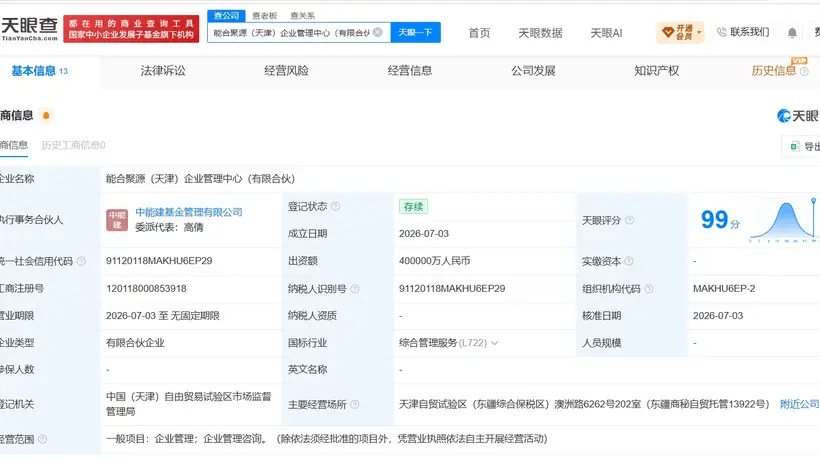This screenshot has width=820, height=460.
Task: Click the 存续 status badge
Action: coord(413,206)
